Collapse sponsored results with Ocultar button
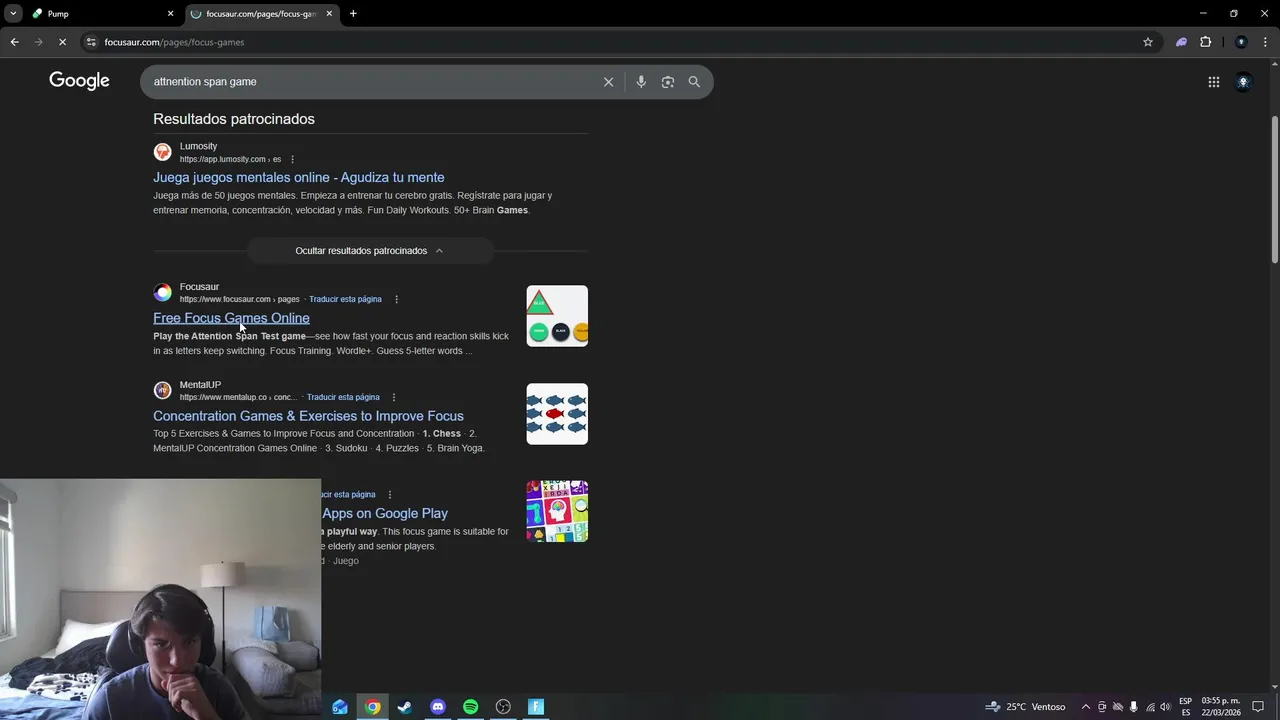The image size is (1280, 720). point(370,251)
